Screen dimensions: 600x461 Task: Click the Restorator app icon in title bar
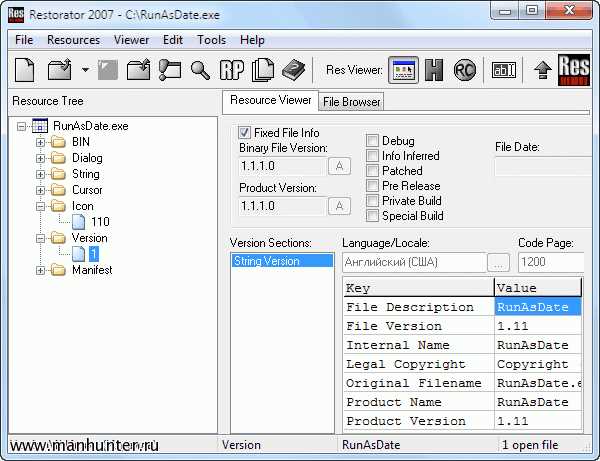tap(16, 15)
